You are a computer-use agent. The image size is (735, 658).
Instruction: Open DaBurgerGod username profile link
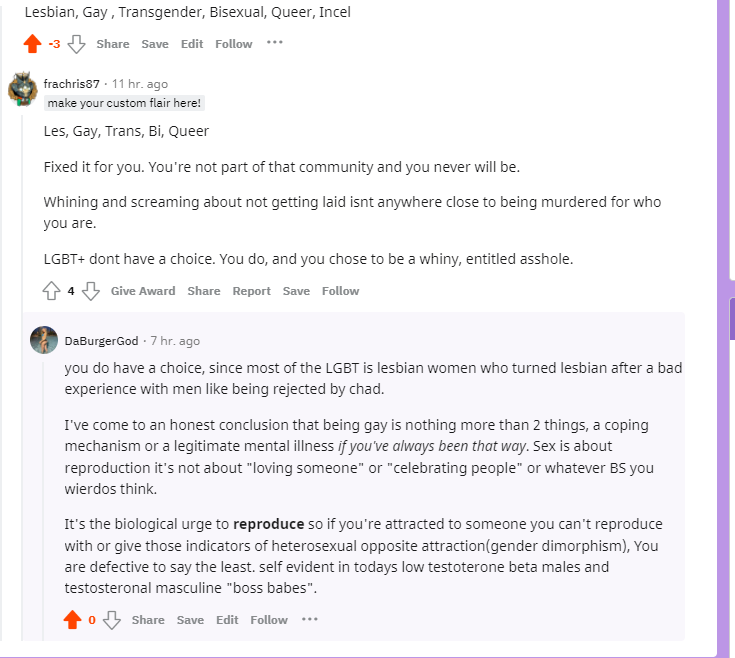click(101, 341)
